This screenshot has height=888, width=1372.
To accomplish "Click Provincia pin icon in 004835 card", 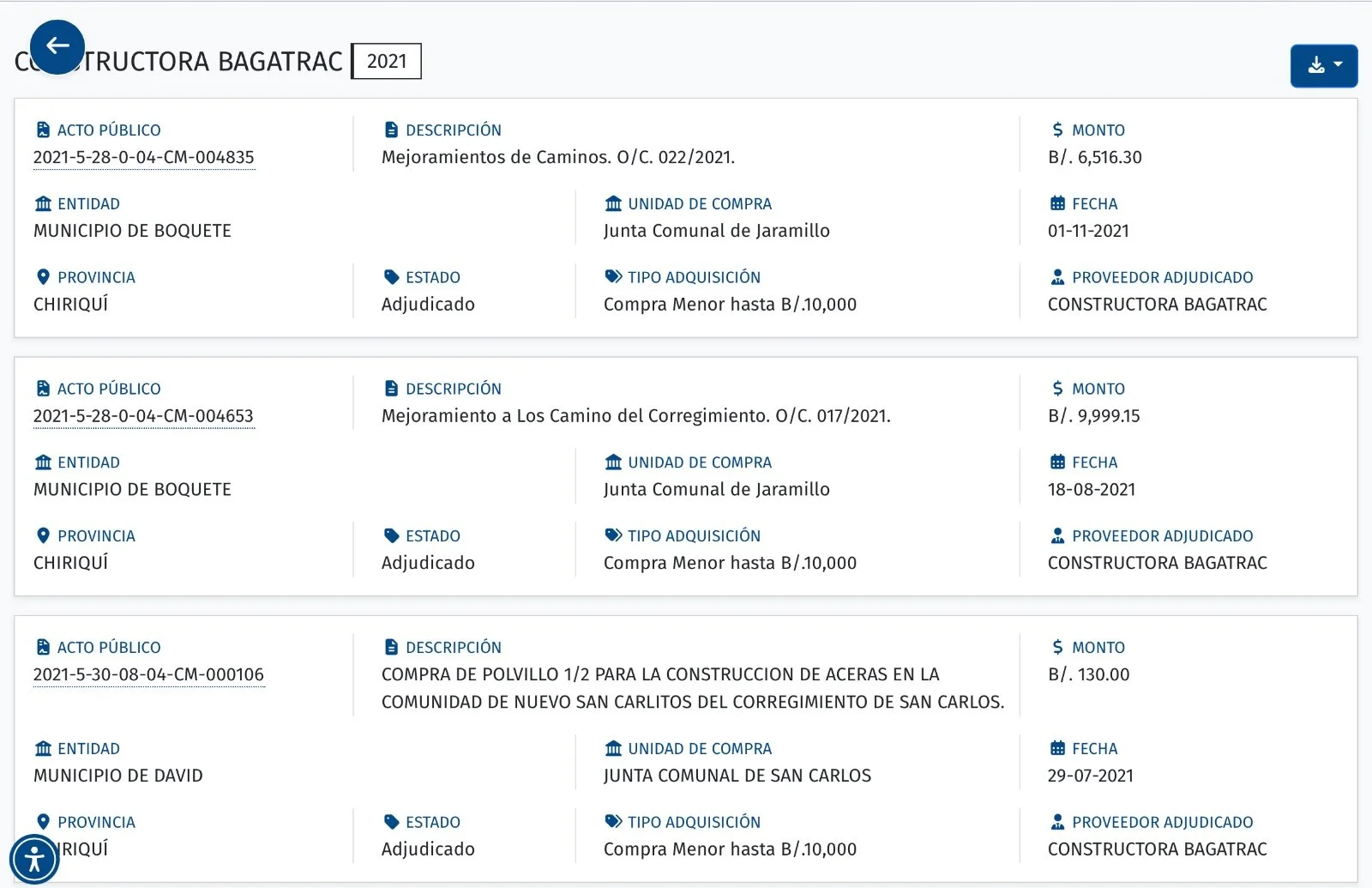I will coord(43,277).
